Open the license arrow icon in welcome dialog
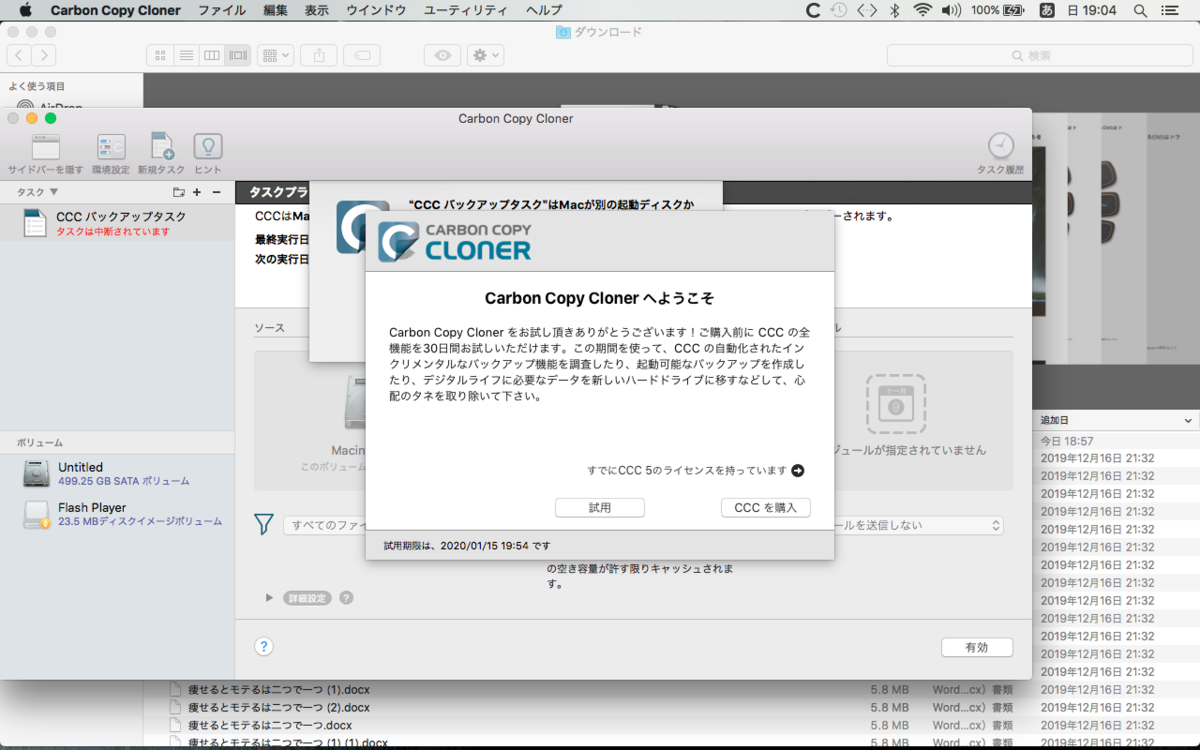This screenshot has width=1200, height=750. tap(797, 470)
